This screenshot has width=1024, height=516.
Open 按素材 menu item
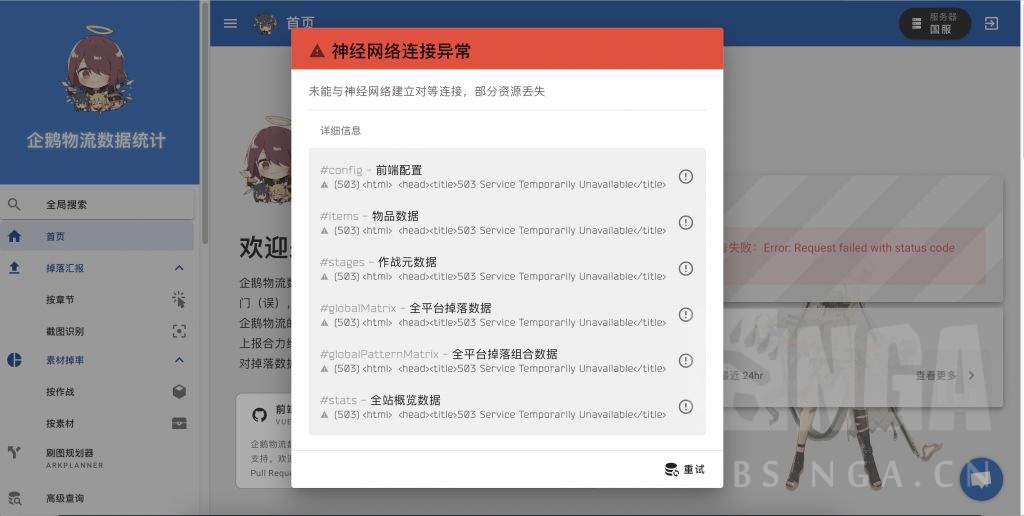[x=97, y=423]
